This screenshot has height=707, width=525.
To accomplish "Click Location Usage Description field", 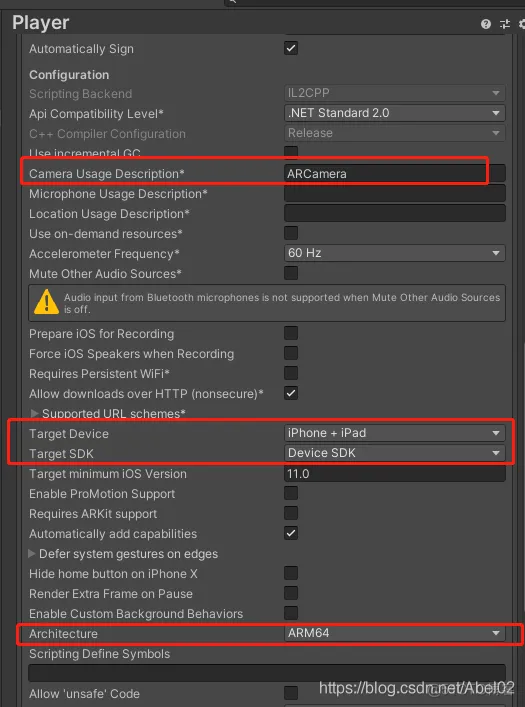I will click(x=395, y=213).
